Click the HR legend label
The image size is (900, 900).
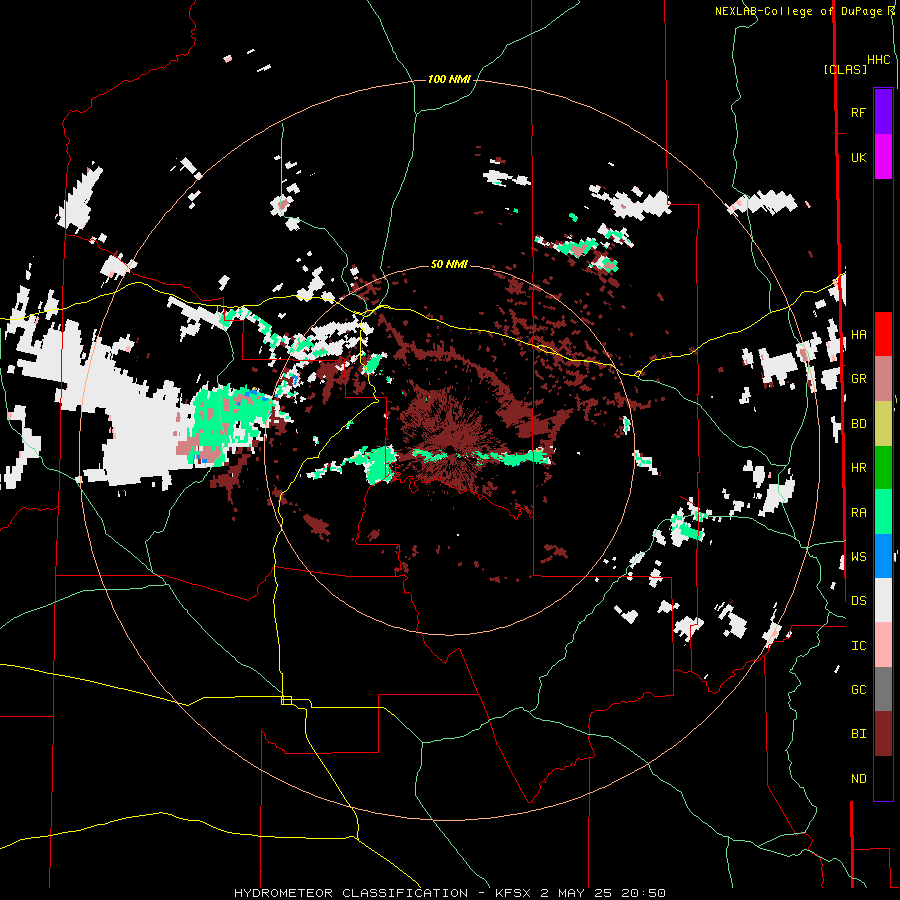859,468
